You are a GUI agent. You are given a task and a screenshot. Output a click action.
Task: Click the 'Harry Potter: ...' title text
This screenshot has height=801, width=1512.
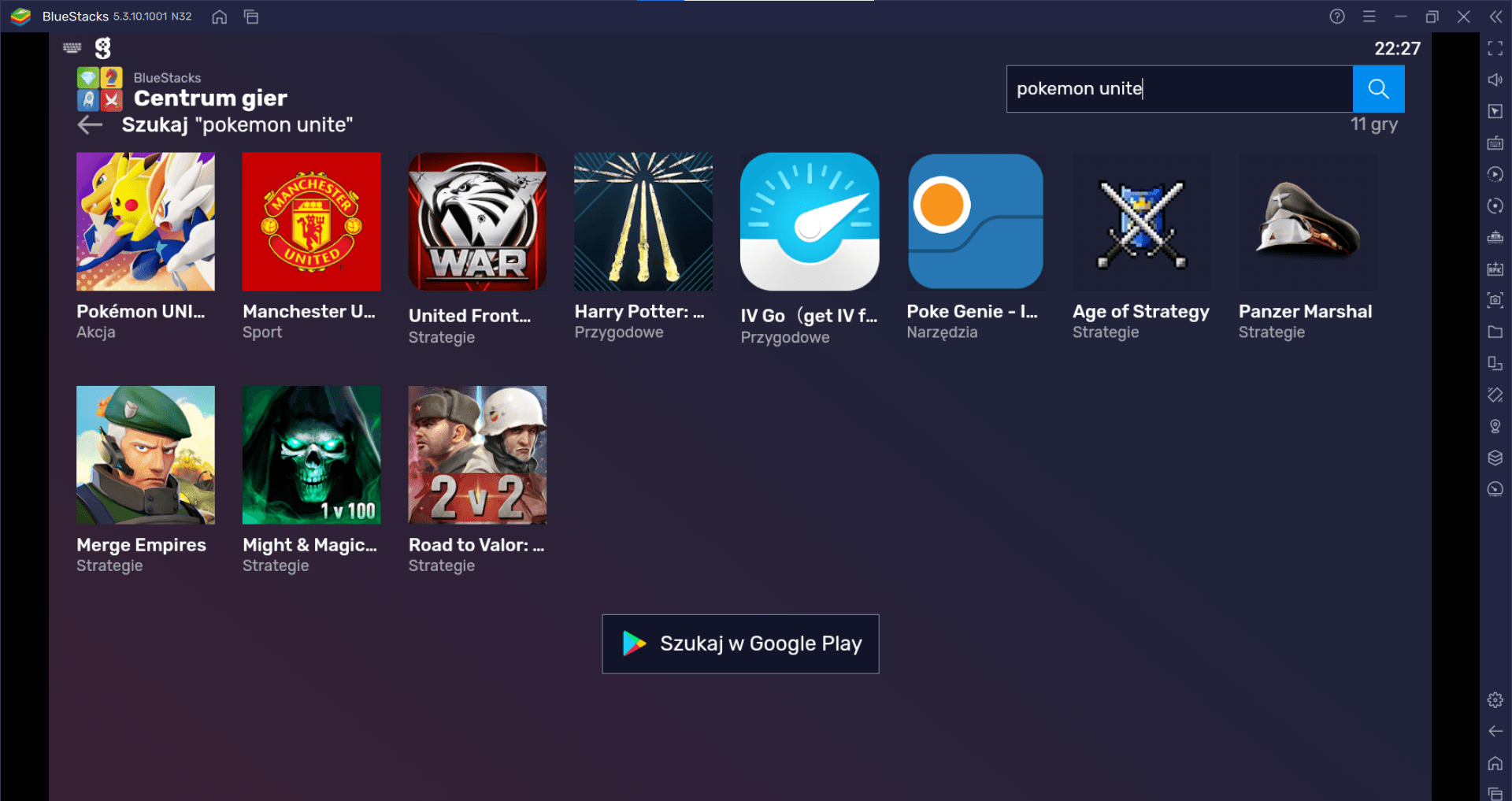coord(639,311)
